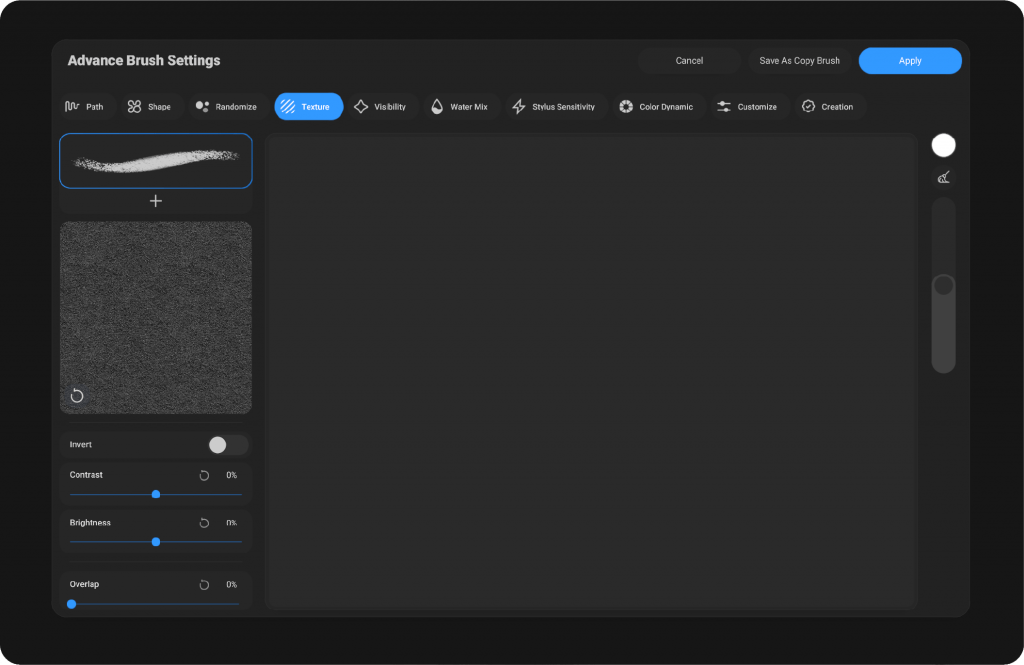This screenshot has width=1024, height=665.
Task: Open the Path tab
Action: click(x=85, y=107)
